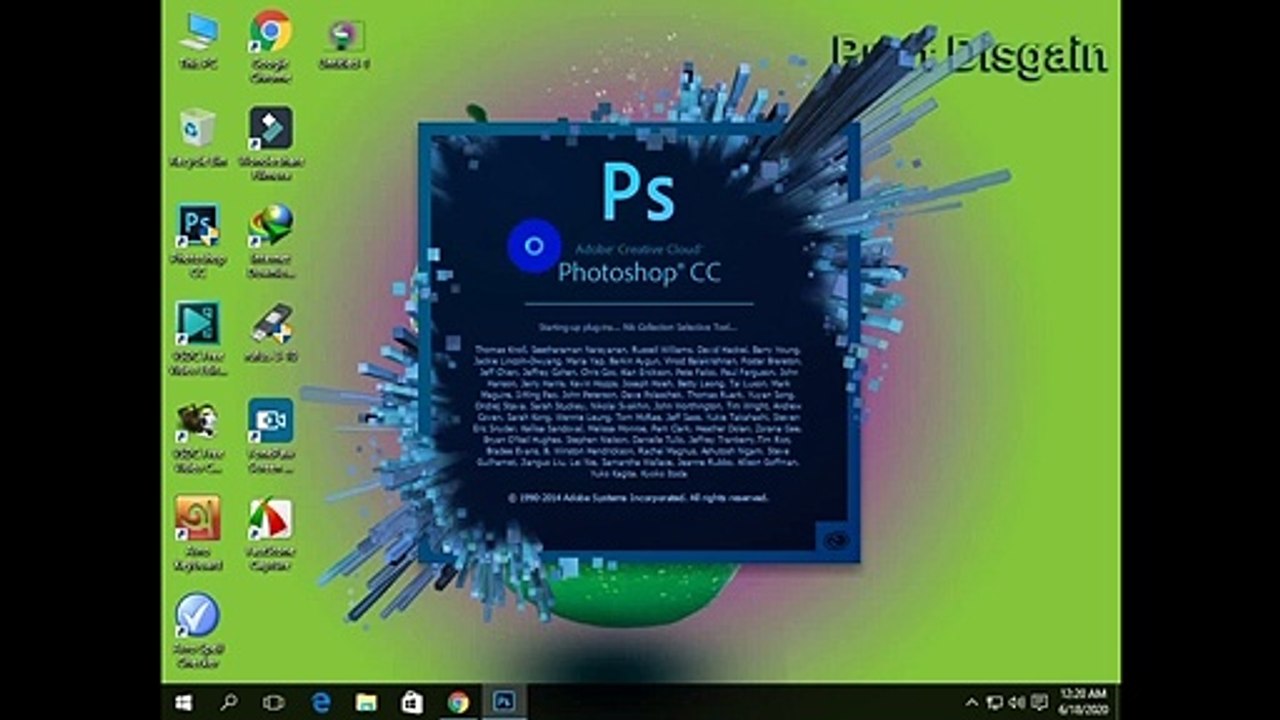Select the FastStone Capture desktop shortcut

[271, 534]
